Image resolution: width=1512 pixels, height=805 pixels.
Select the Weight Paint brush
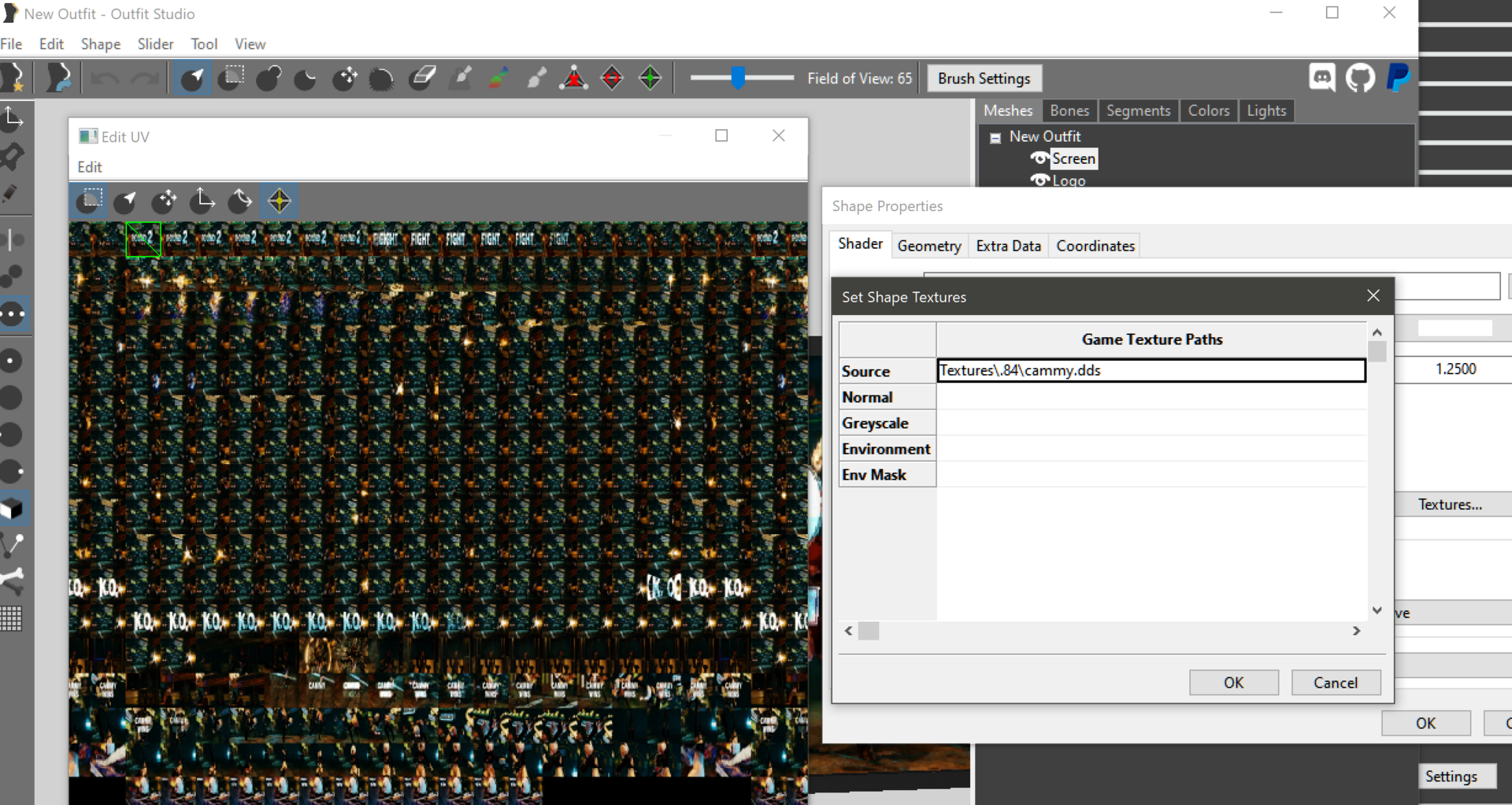click(461, 78)
